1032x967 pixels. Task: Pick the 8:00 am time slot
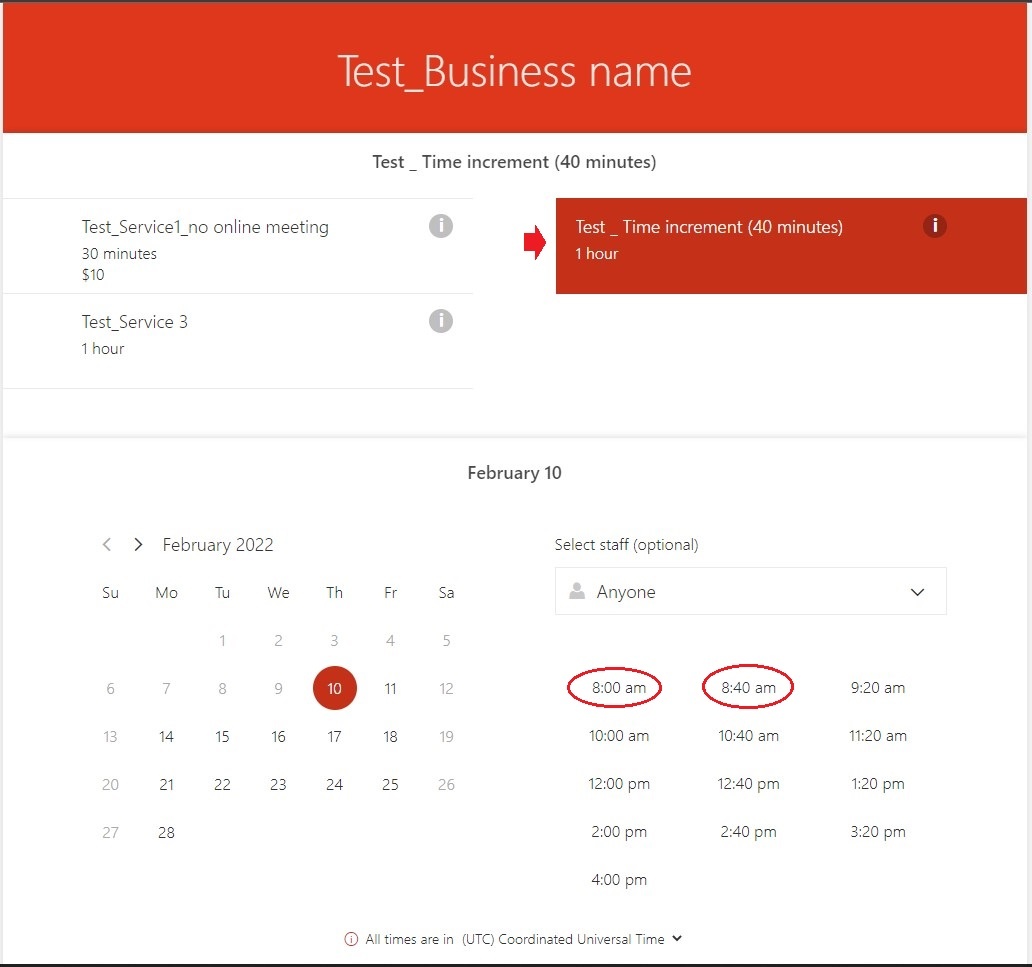point(619,687)
